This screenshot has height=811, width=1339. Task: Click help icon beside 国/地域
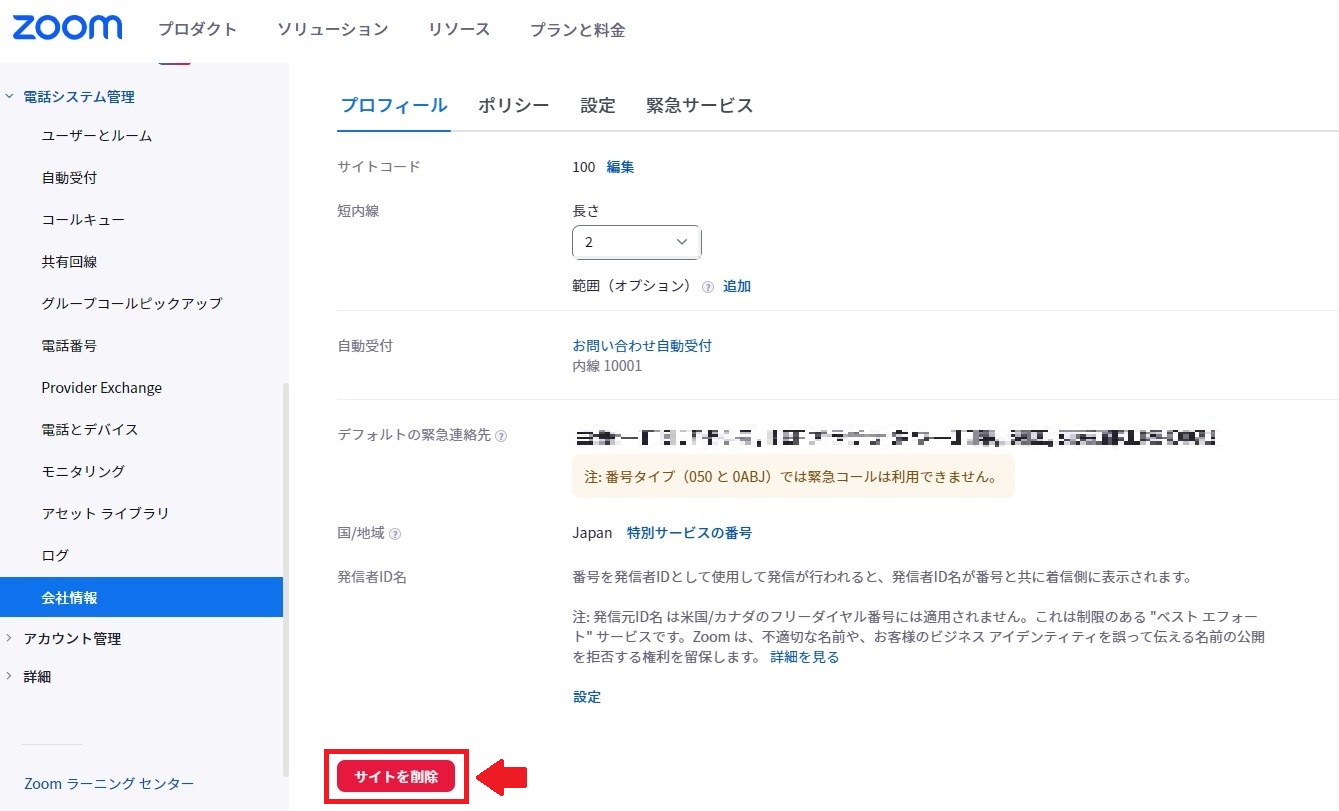click(x=395, y=534)
